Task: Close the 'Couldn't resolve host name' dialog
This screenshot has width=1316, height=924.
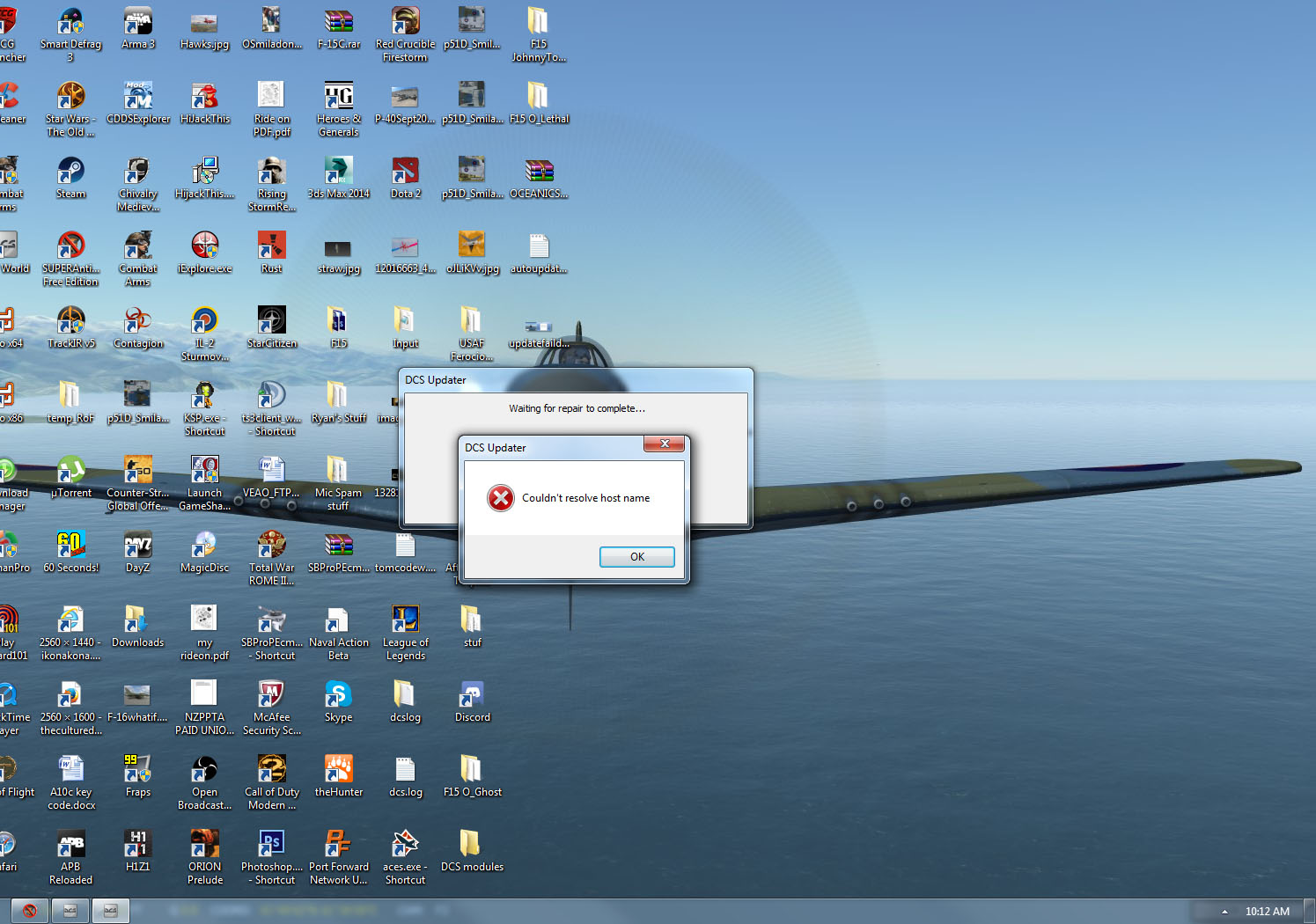Action: coord(665,444)
